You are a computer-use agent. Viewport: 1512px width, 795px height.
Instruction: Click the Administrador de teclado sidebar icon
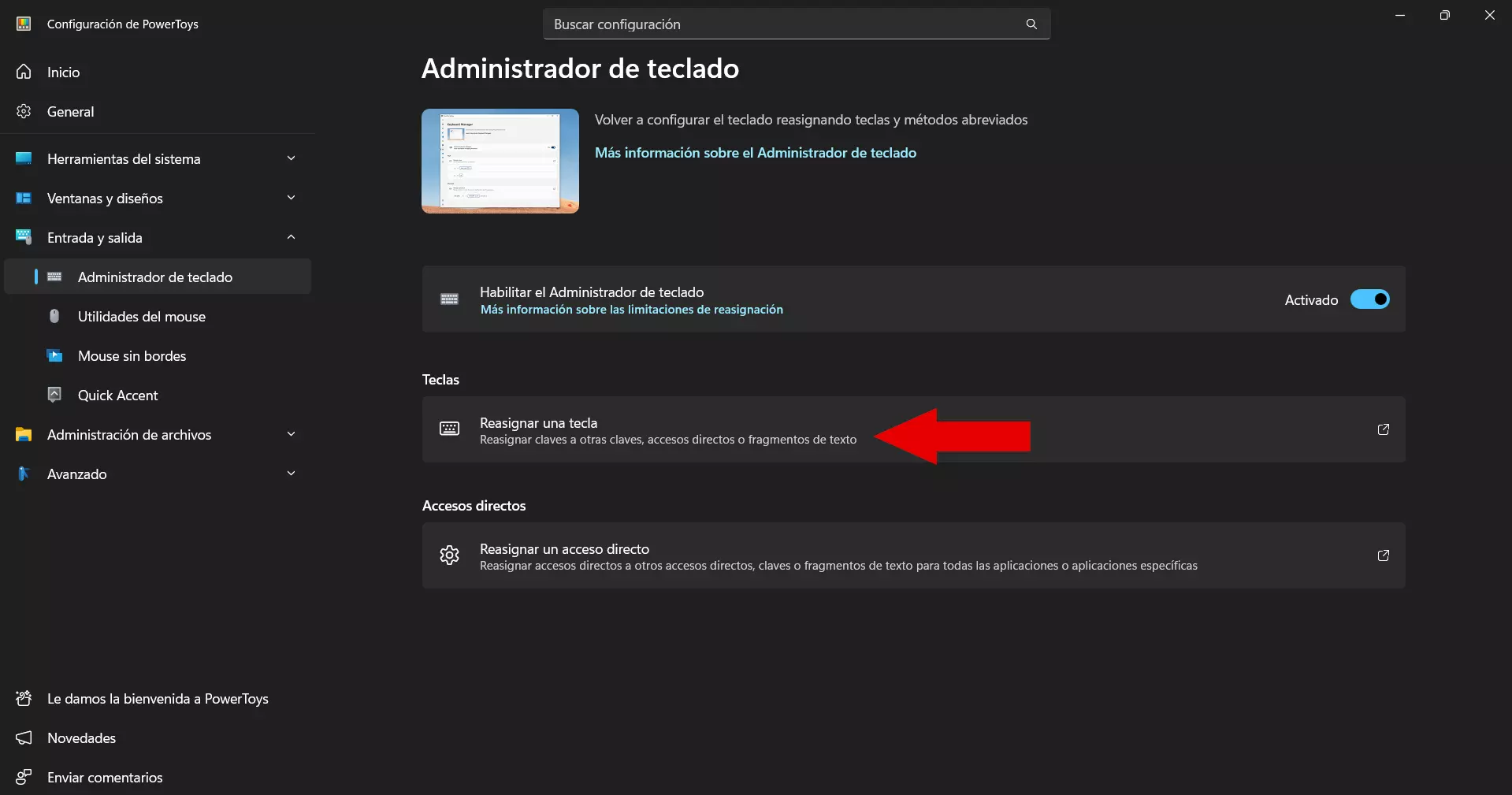point(54,277)
